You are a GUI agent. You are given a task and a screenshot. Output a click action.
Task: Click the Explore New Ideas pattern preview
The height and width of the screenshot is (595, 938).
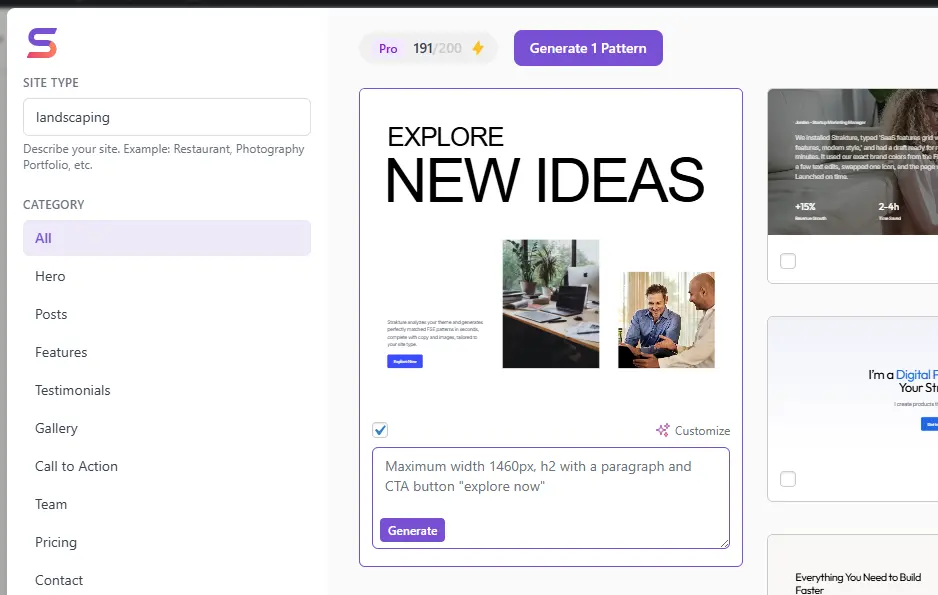[x=550, y=250]
